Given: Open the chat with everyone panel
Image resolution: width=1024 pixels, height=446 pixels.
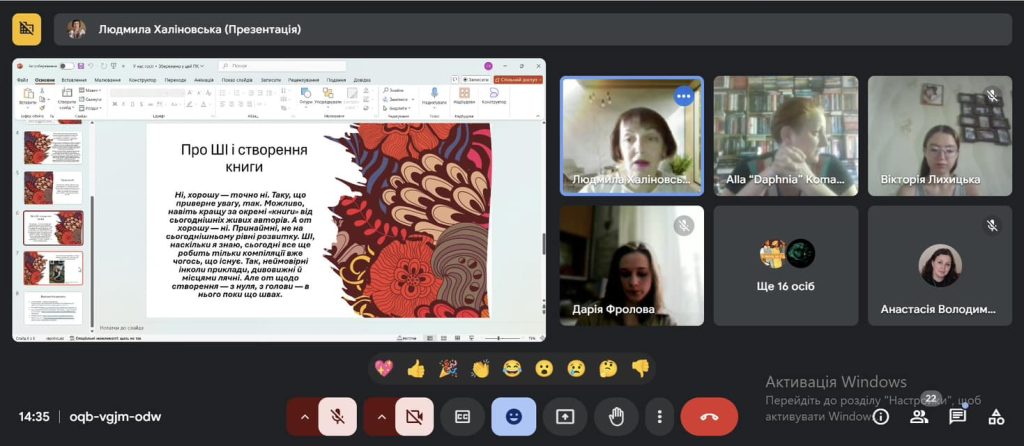Looking at the screenshot, I should coord(957,416).
